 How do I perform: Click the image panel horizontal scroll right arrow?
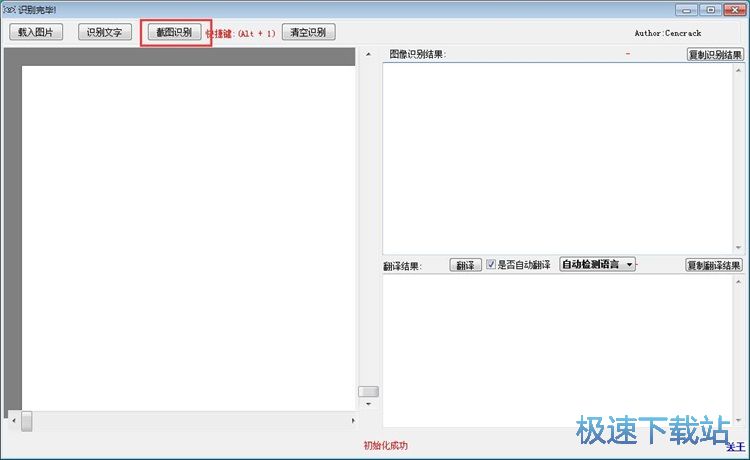click(353, 421)
